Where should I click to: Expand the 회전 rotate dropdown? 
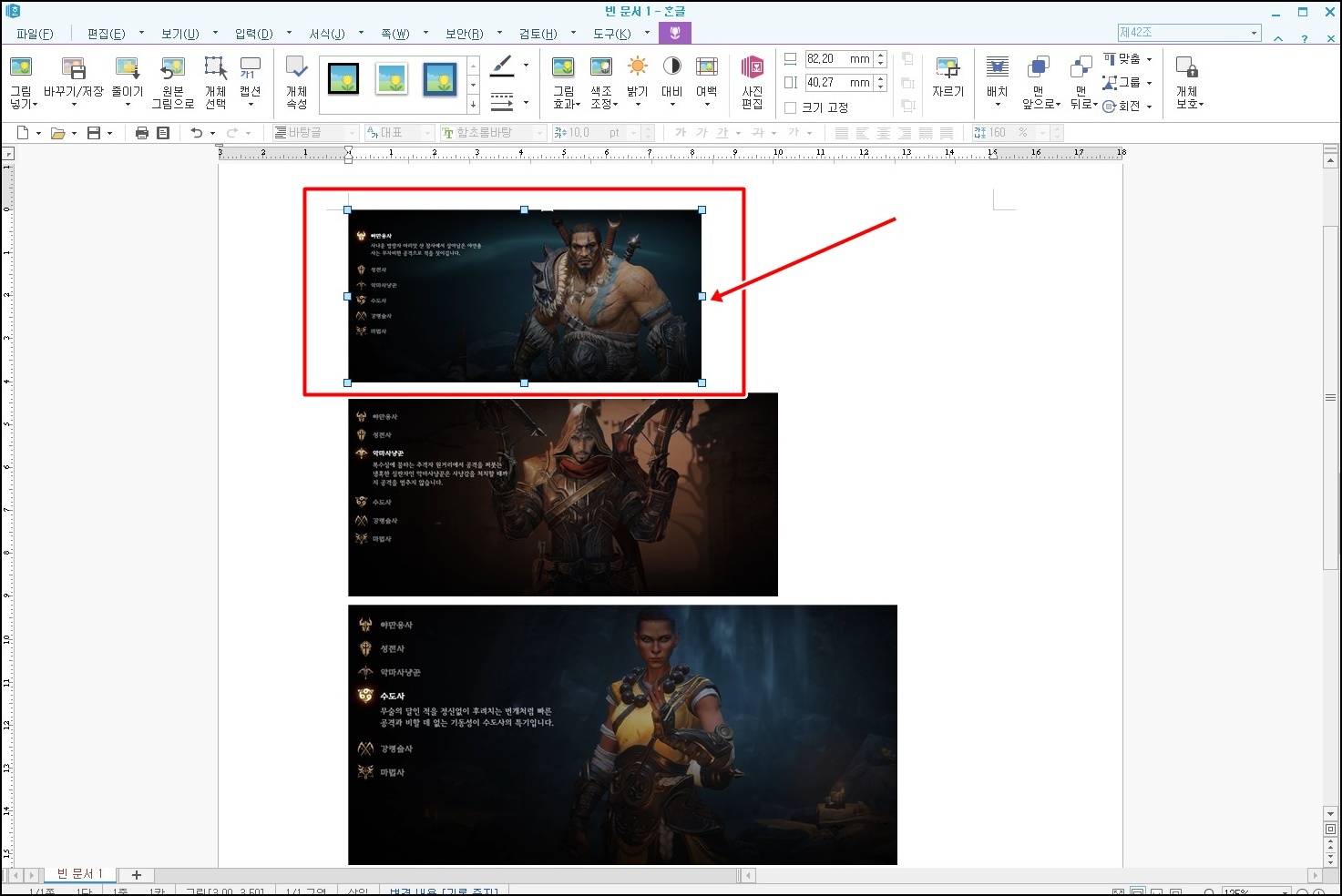tap(1149, 107)
